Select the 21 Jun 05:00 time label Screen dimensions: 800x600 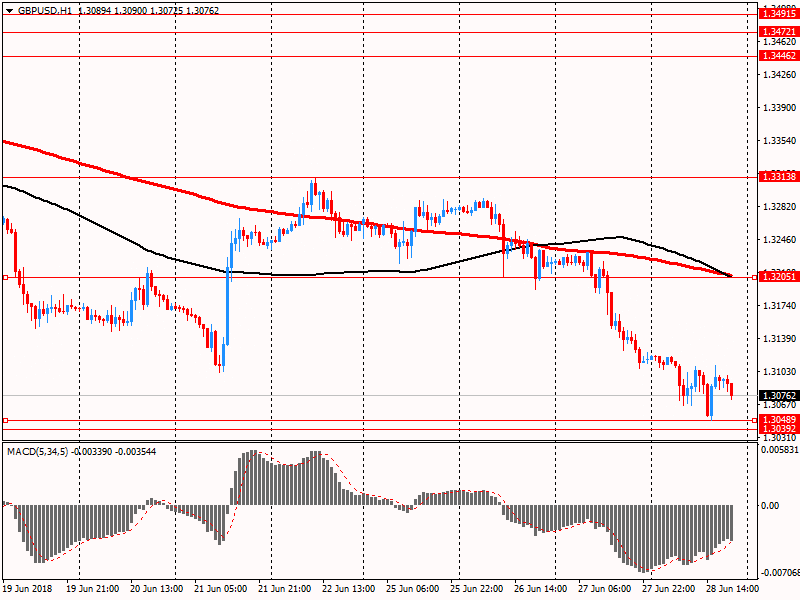pyautogui.click(x=221, y=589)
